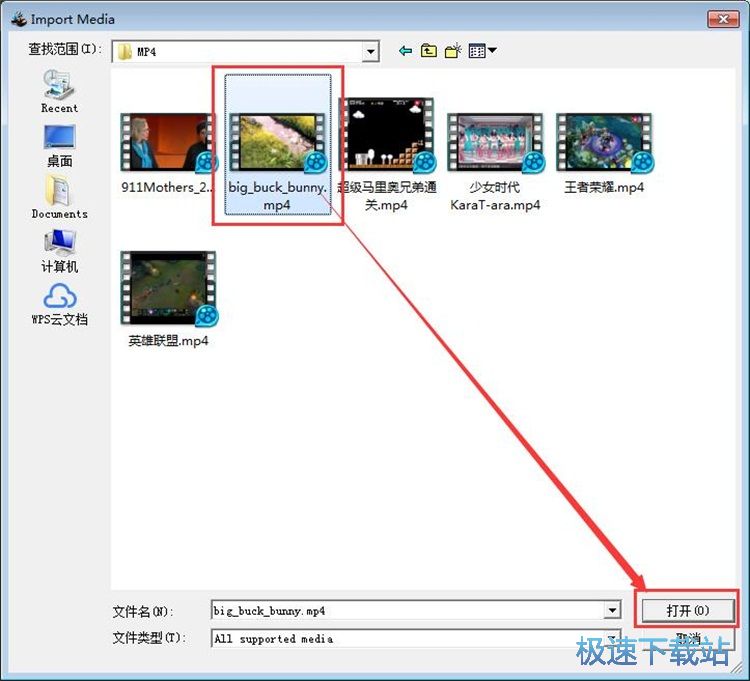Open the Documents shortcut
Image resolution: width=750 pixels, height=681 pixels.
59,197
